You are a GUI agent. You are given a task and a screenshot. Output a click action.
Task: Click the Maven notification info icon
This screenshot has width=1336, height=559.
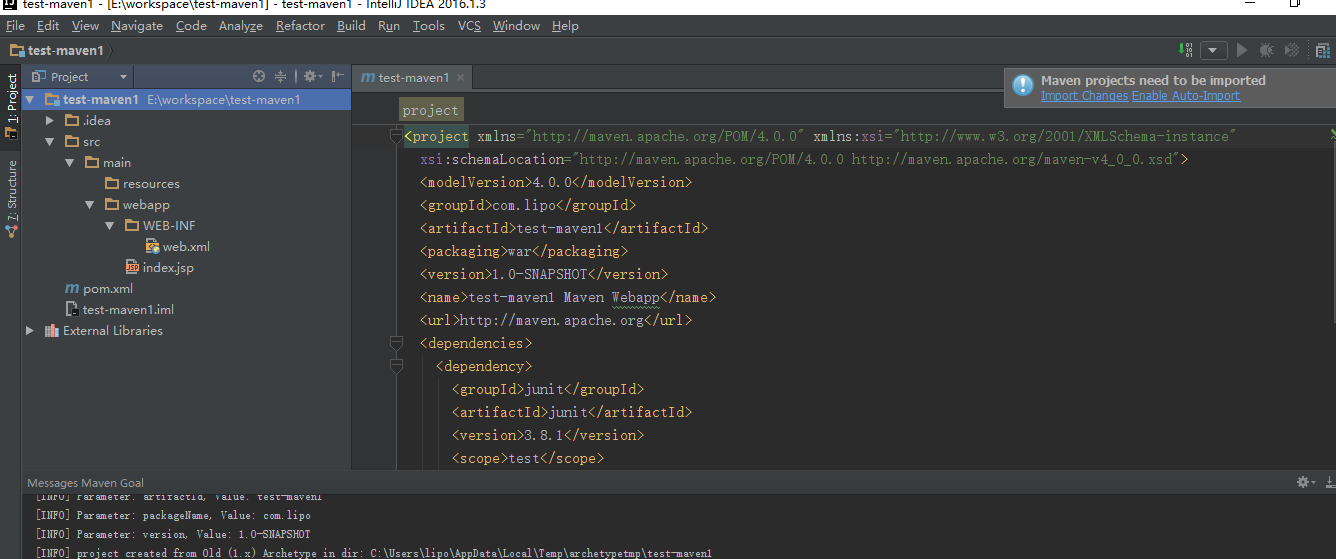pyautogui.click(x=1022, y=86)
